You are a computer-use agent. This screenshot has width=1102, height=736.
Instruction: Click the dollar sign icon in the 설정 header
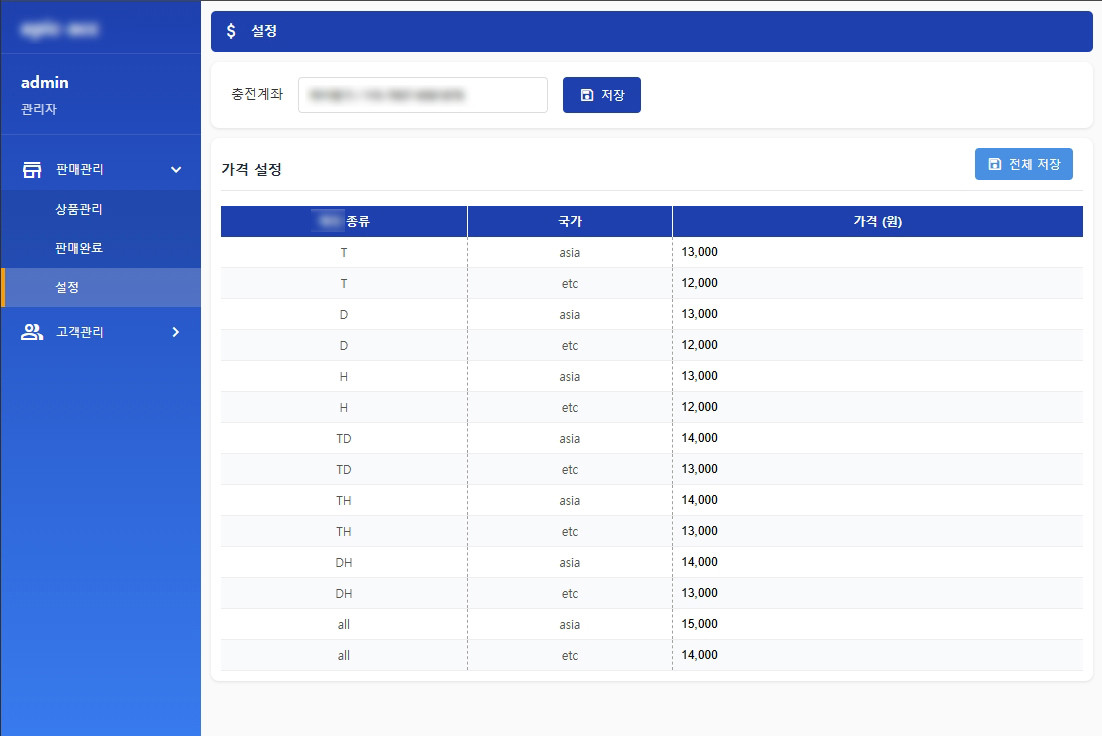[x=231, y=31]
